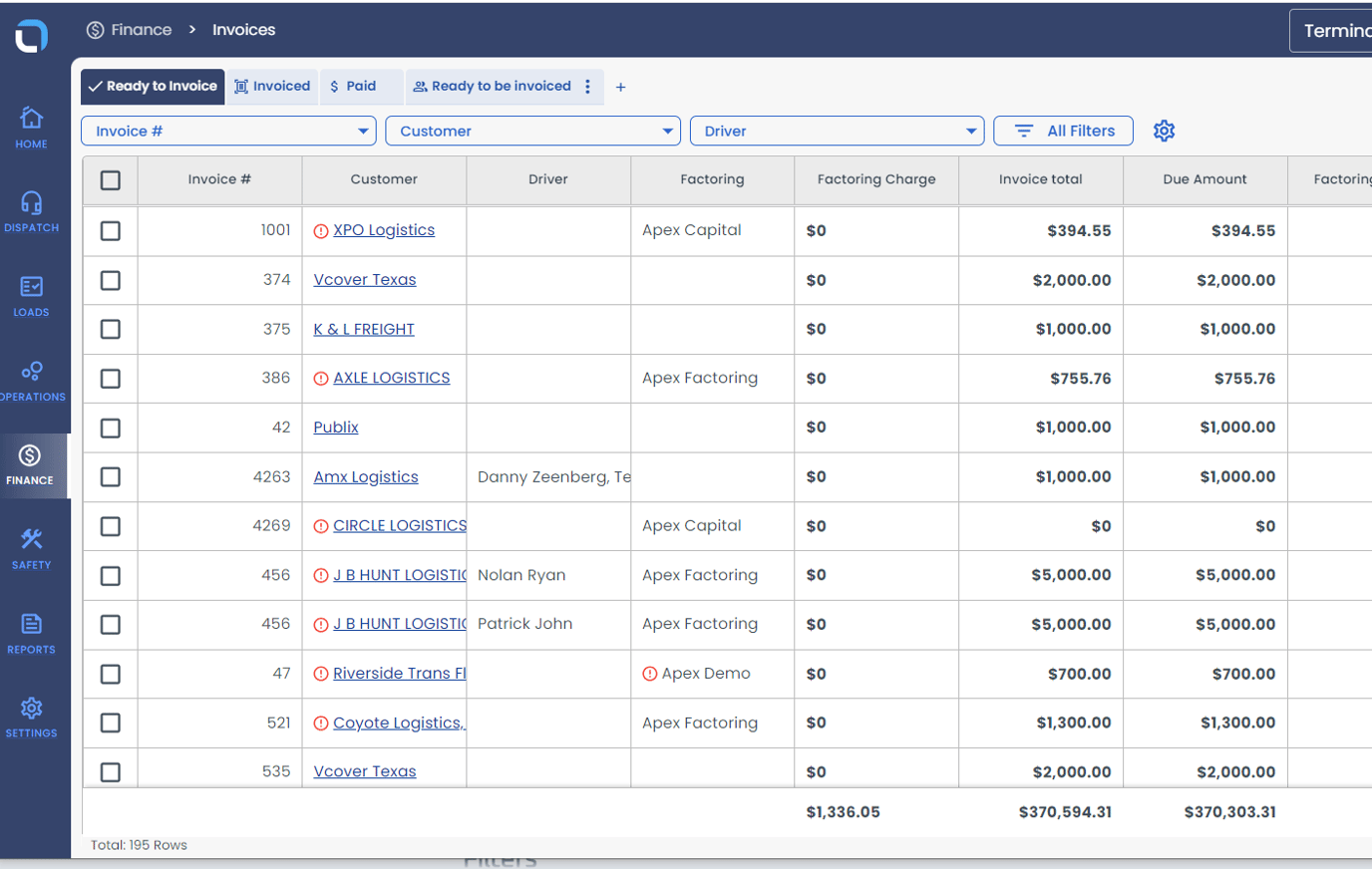Open the Driver filter dropdown
Viewport: 1372px width, 869px height.
837,131
